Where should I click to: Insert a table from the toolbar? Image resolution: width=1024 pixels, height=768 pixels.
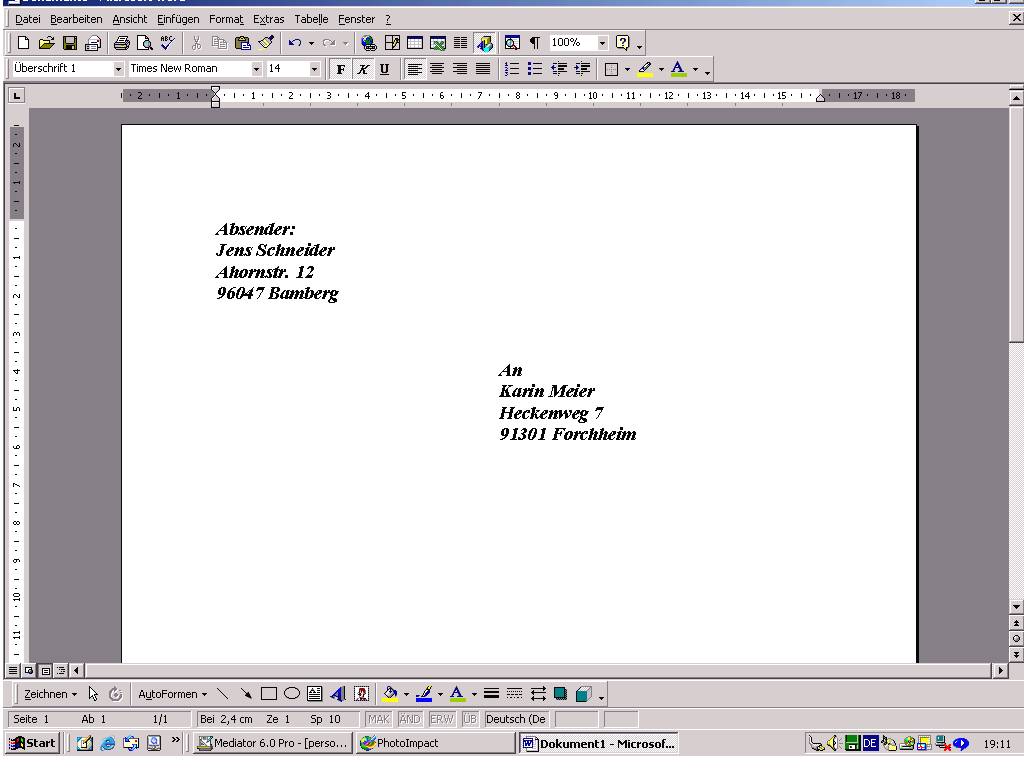415,43
